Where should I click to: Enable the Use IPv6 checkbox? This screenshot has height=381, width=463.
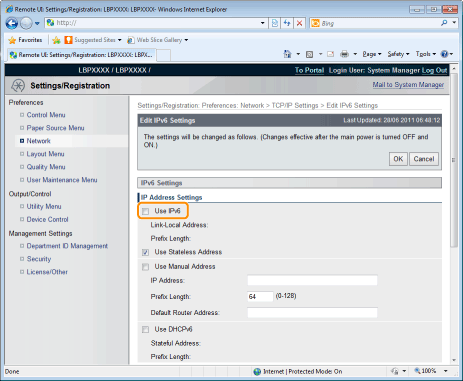tap(145, 211)
